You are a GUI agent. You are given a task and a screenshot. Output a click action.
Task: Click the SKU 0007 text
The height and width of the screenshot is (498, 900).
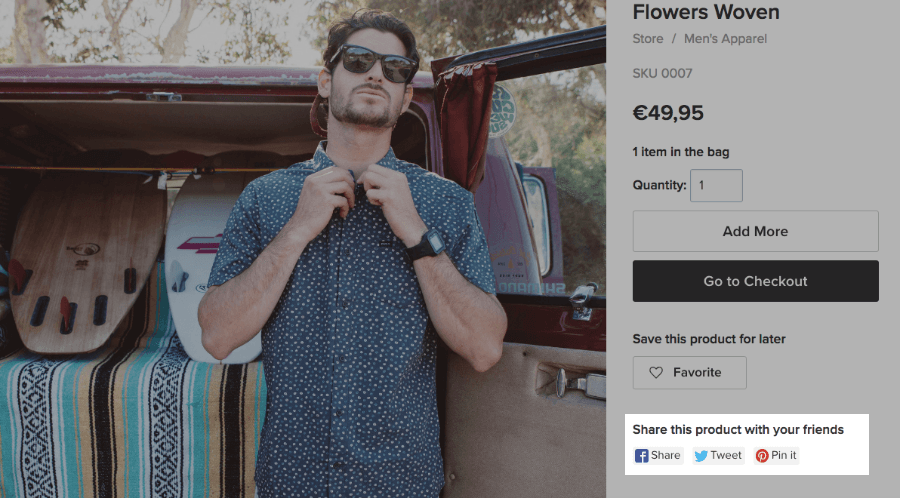click(662, 74)
